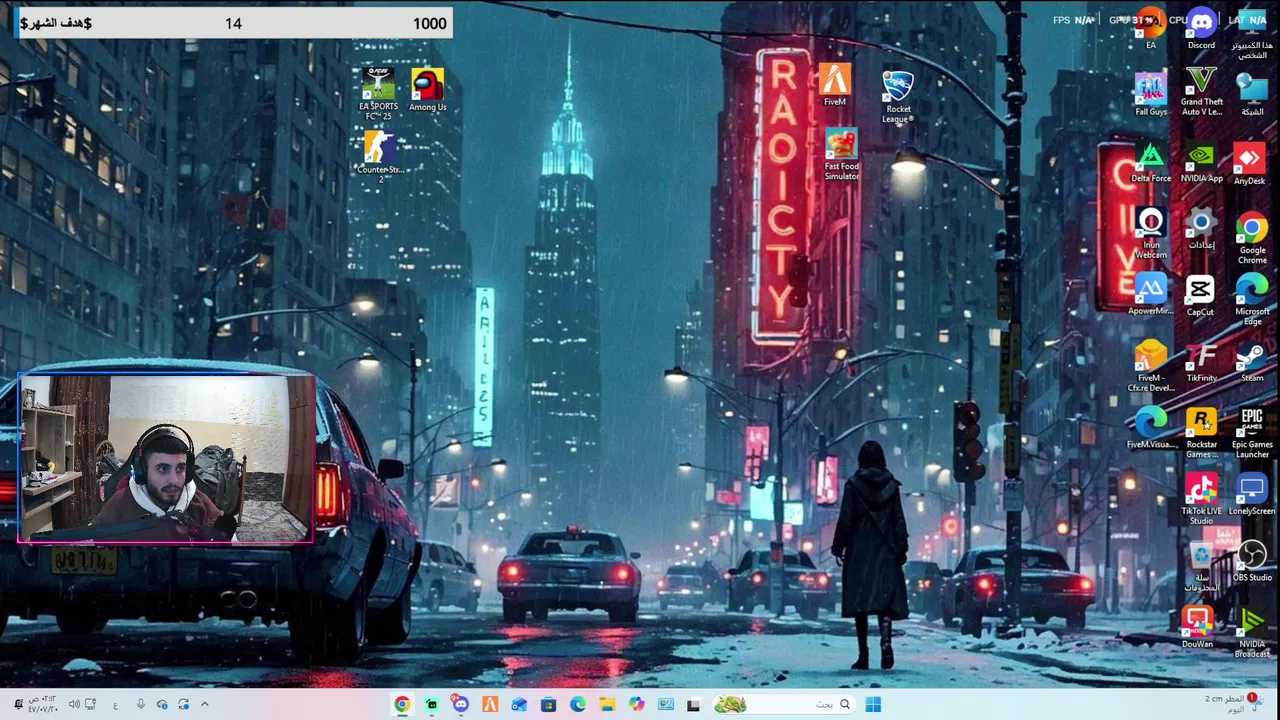This screenshot has width=1280, height=720.
Task: Open the Microsoft Store taskbar icon
Action: coord(548,705)
